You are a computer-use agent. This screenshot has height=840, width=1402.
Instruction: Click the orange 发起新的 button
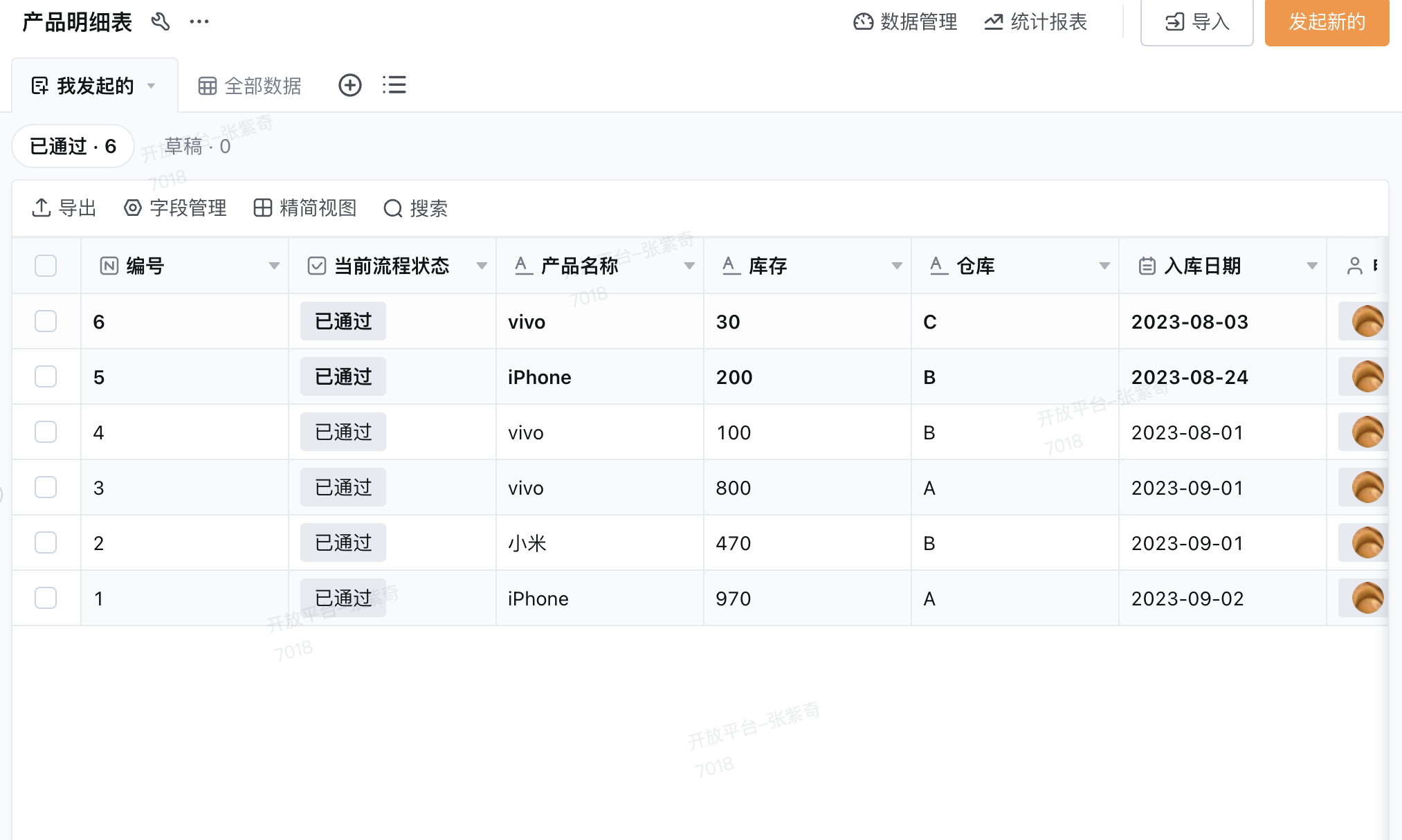(1327, 22)
